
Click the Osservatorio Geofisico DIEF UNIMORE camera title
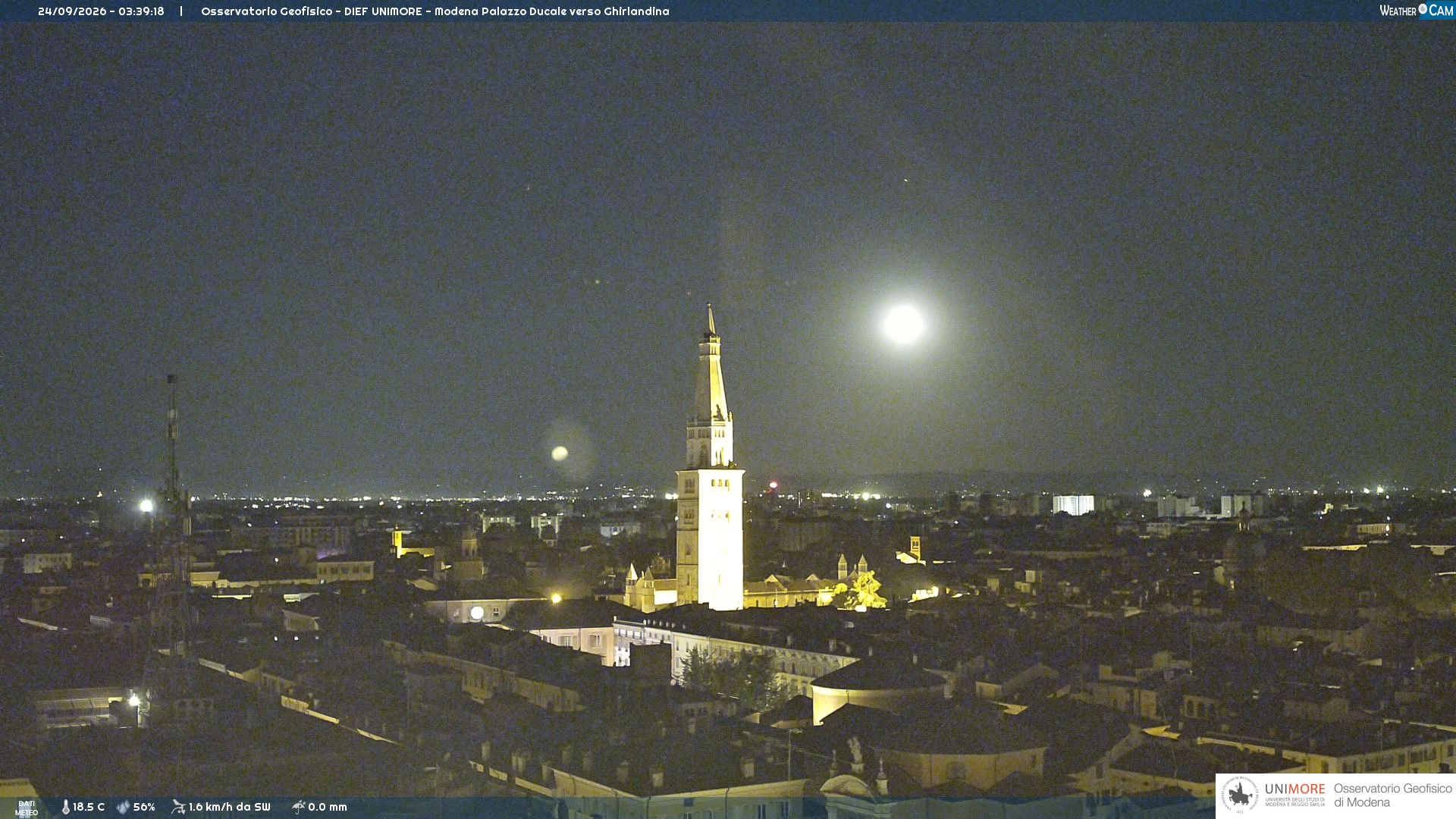tap(435, 11)
